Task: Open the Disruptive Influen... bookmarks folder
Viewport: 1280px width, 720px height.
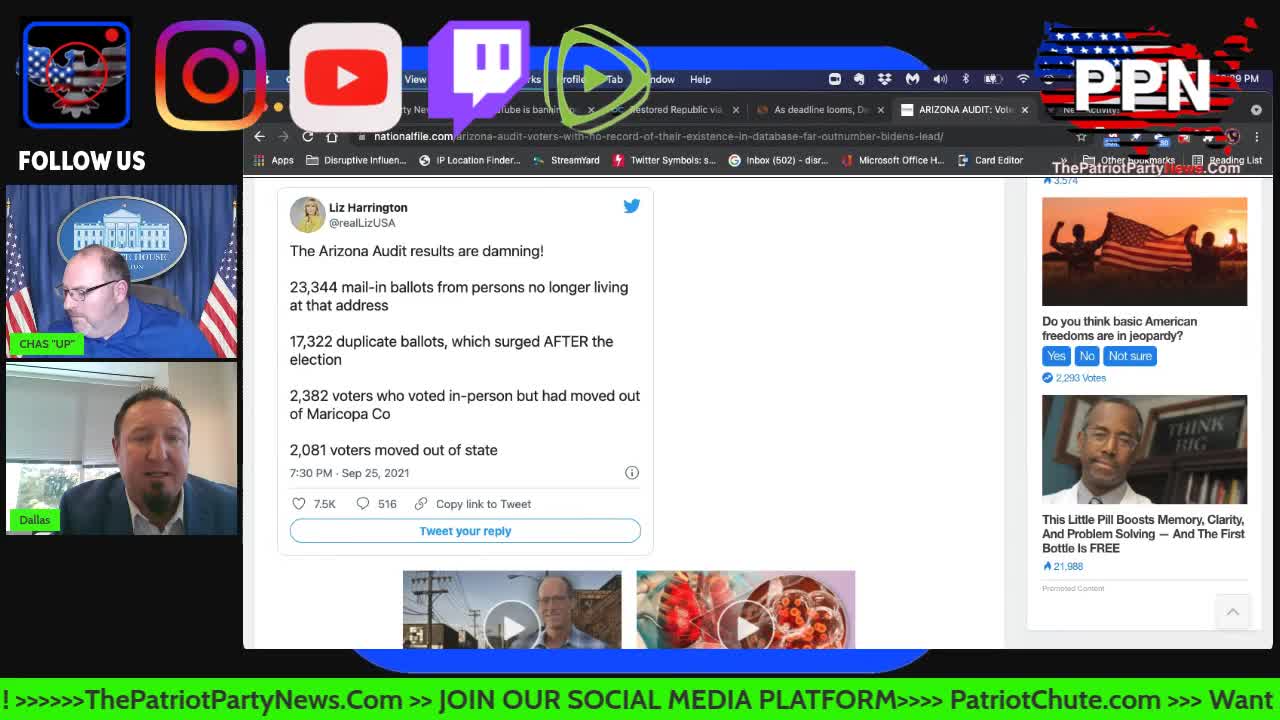Action: (x=356, y=160)
